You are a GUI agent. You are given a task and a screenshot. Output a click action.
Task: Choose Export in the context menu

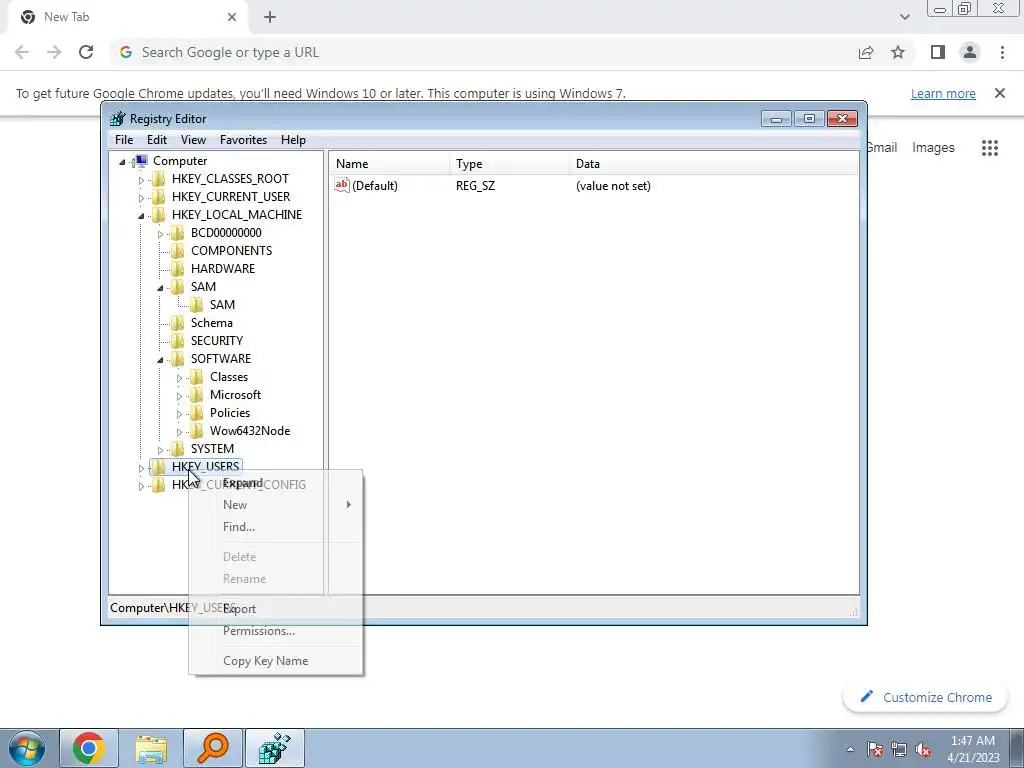click(x=276, y=609)
